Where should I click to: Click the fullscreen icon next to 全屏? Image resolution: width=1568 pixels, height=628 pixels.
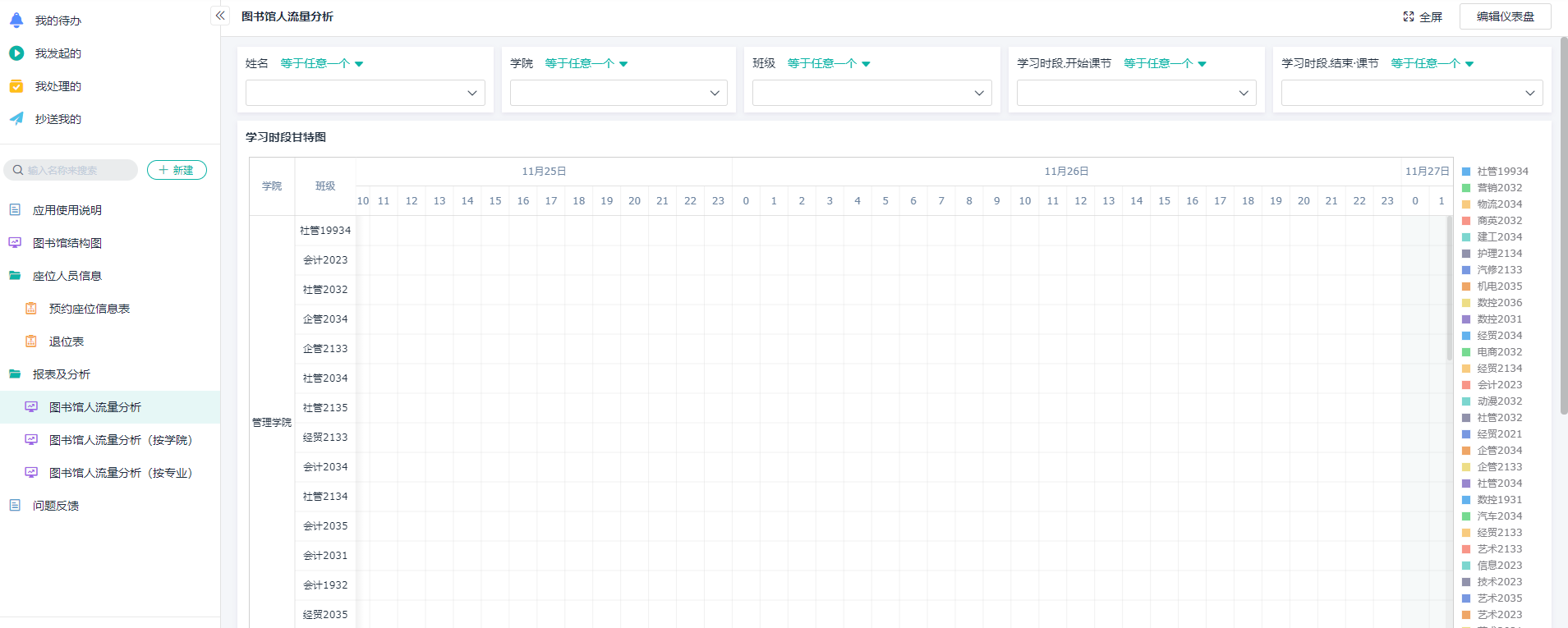point(1409,16)
